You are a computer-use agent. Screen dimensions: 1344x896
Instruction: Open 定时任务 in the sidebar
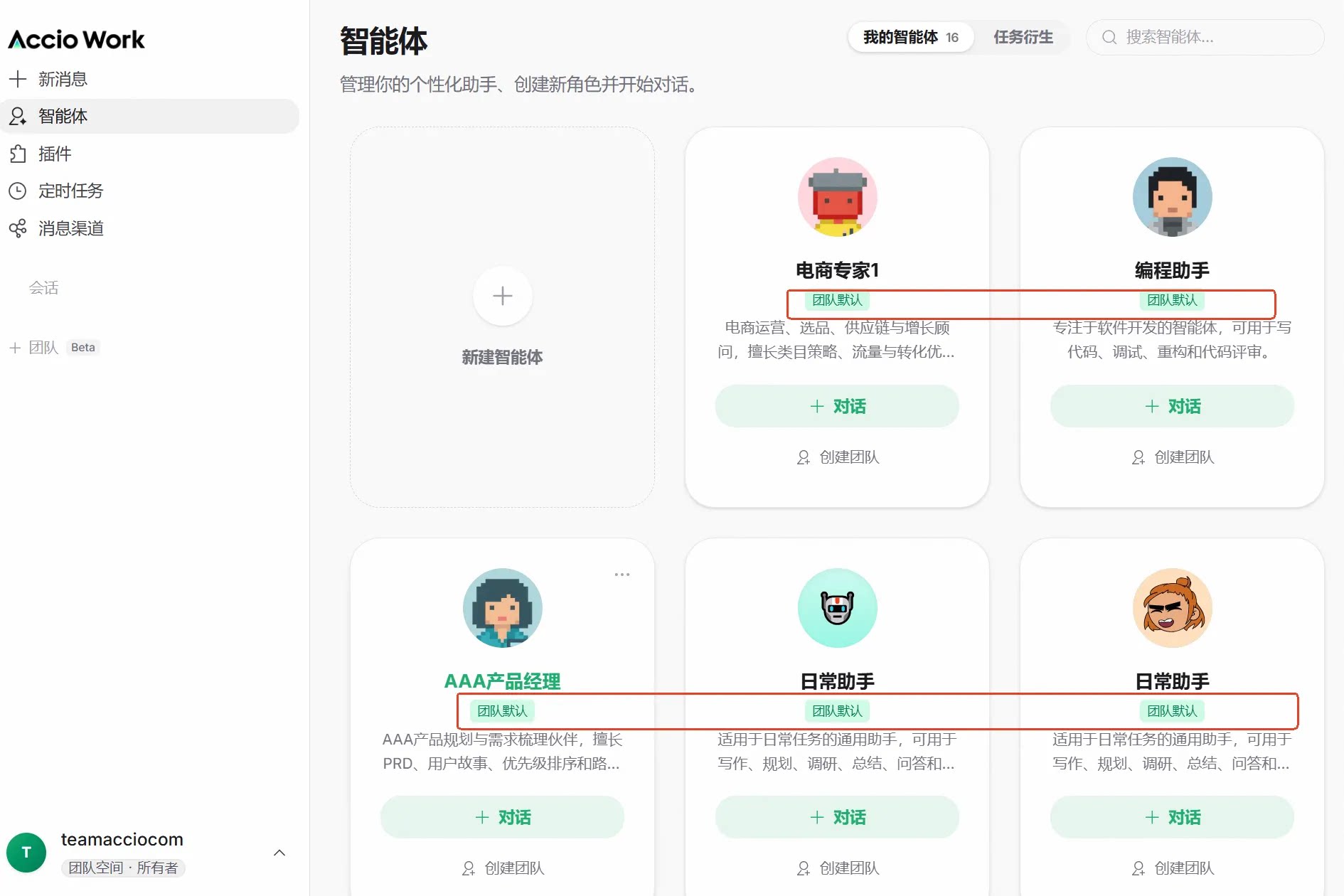click(x=149, y=191)
